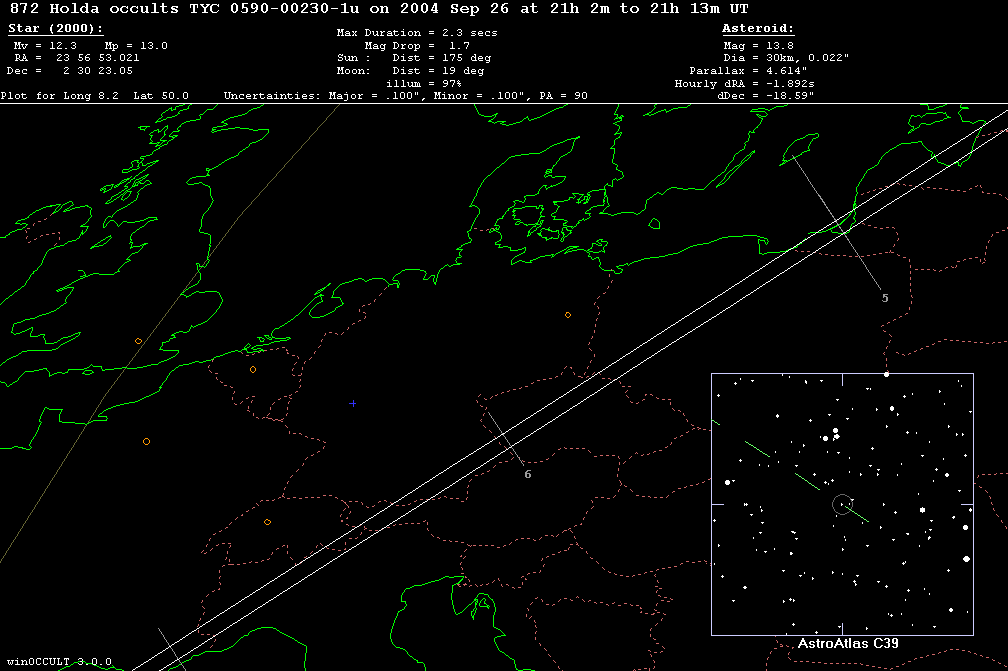Click the Max Duration 2.3 secs value
This screenshot has height=671, width=1008.
[x=417, y=33]
